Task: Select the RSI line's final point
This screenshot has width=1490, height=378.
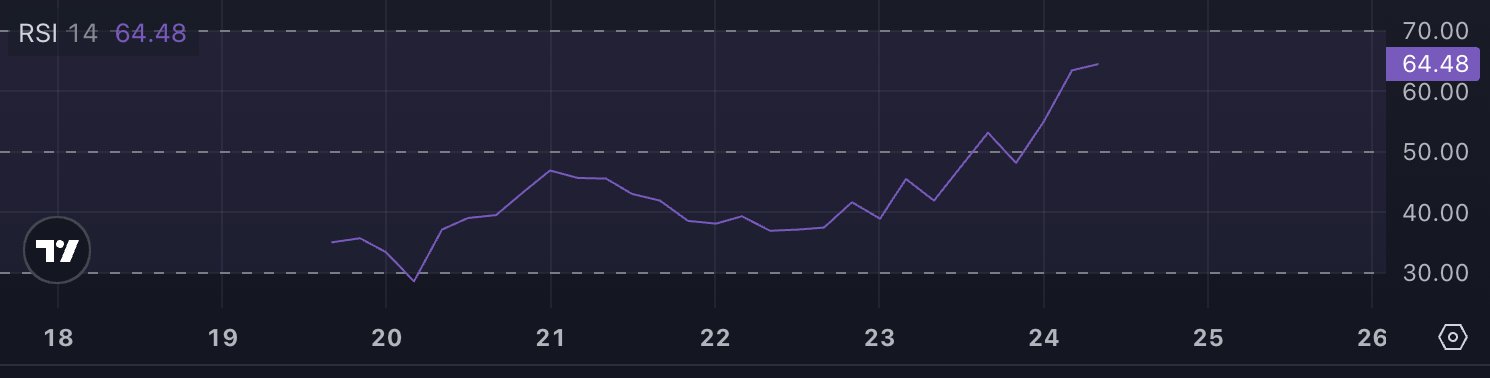Action: click(1098, 64)
